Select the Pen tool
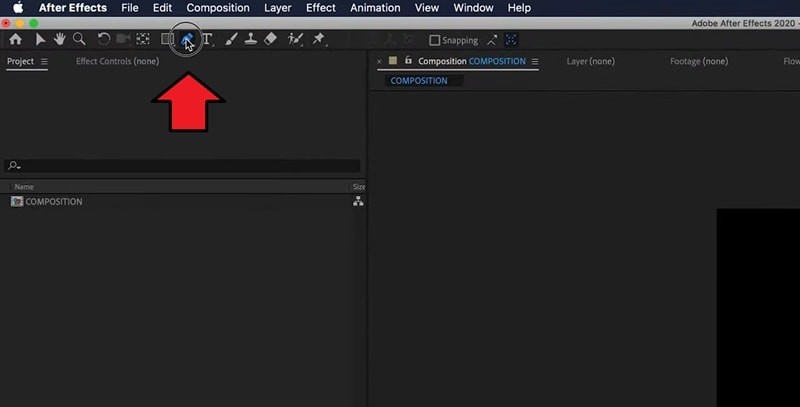 [187, 39]
